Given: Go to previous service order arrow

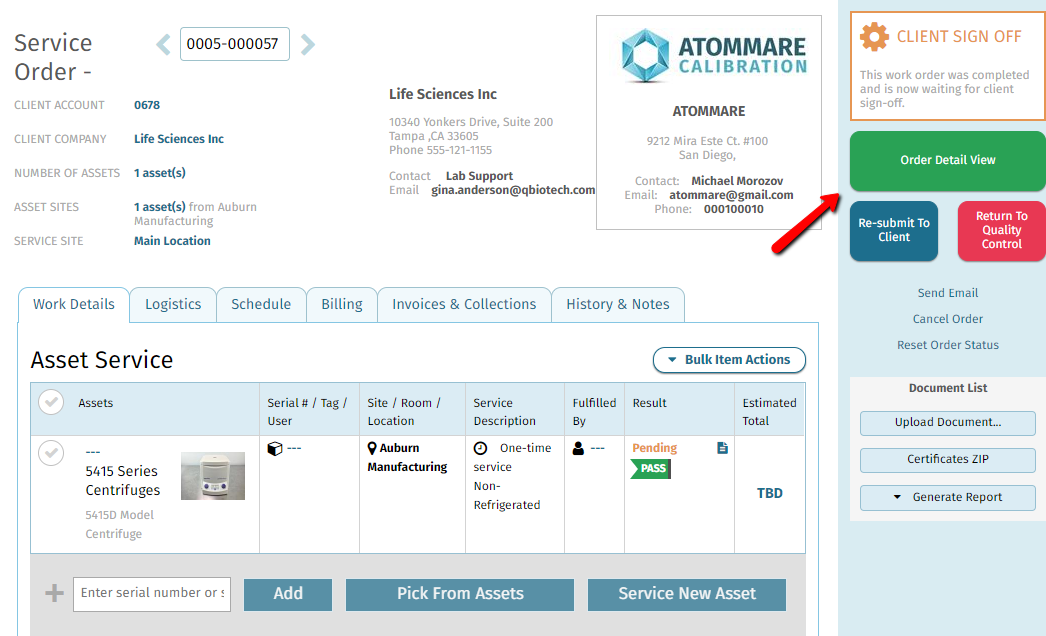Looking at the screenshot, I should (x=163, y=45).
